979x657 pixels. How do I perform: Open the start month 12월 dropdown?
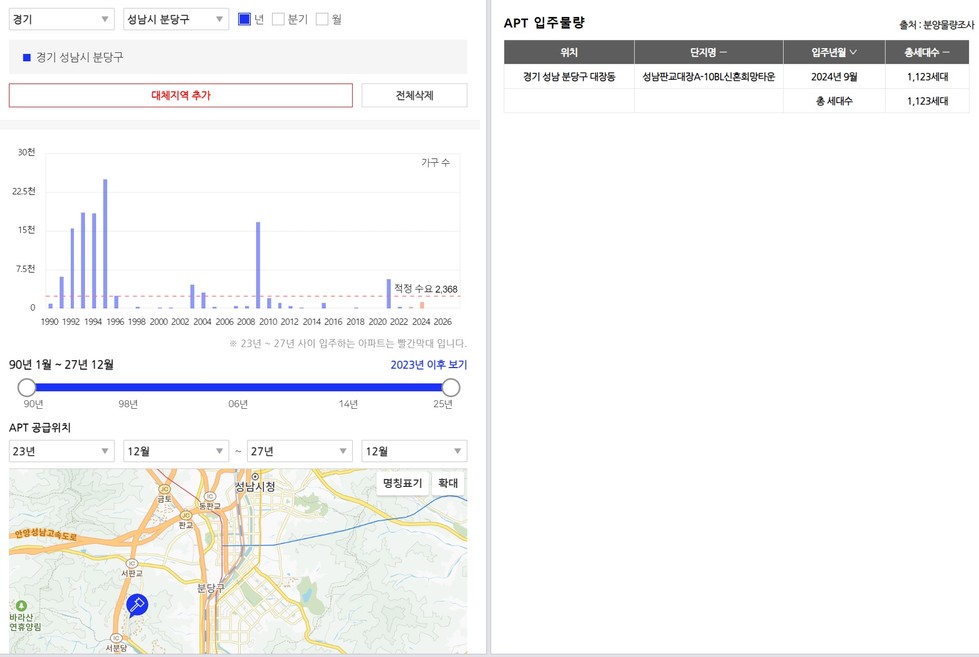pyautogui.click(x=176, y=451)
